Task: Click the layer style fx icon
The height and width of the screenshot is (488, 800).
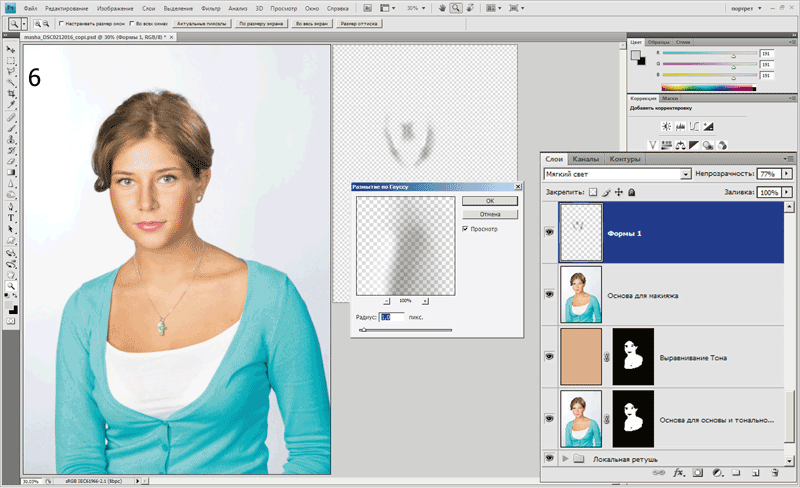Action: [x=678, y=470]
